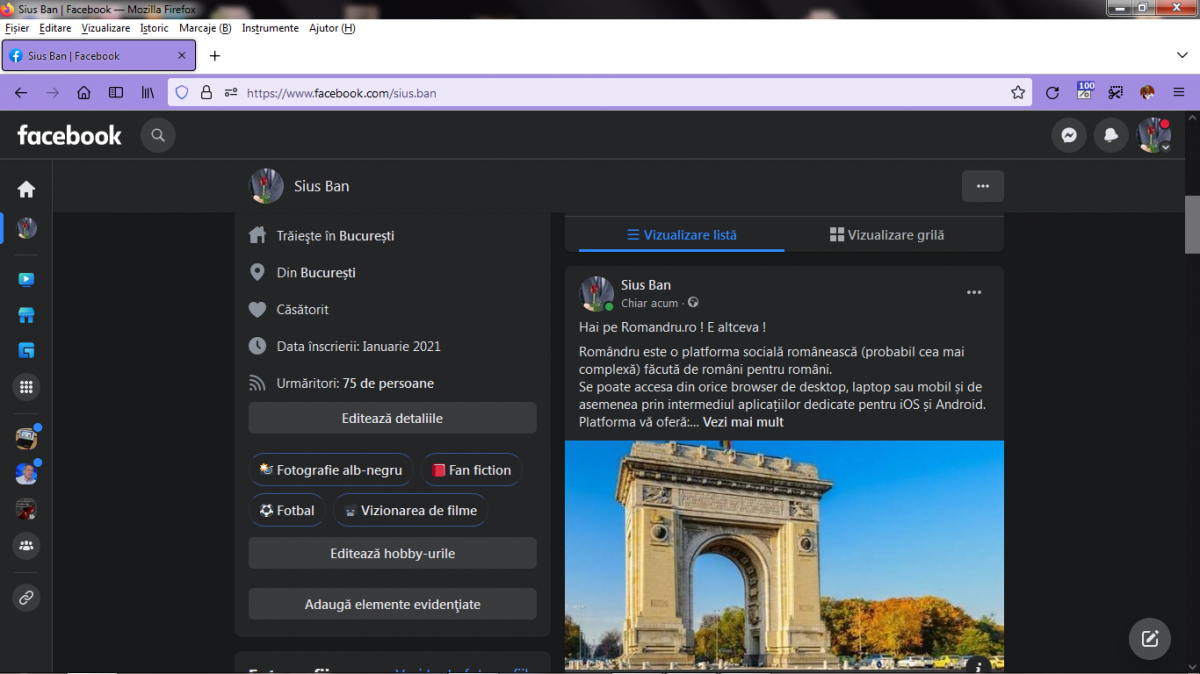Expand the profile header three-dot menu

point(982,186)
